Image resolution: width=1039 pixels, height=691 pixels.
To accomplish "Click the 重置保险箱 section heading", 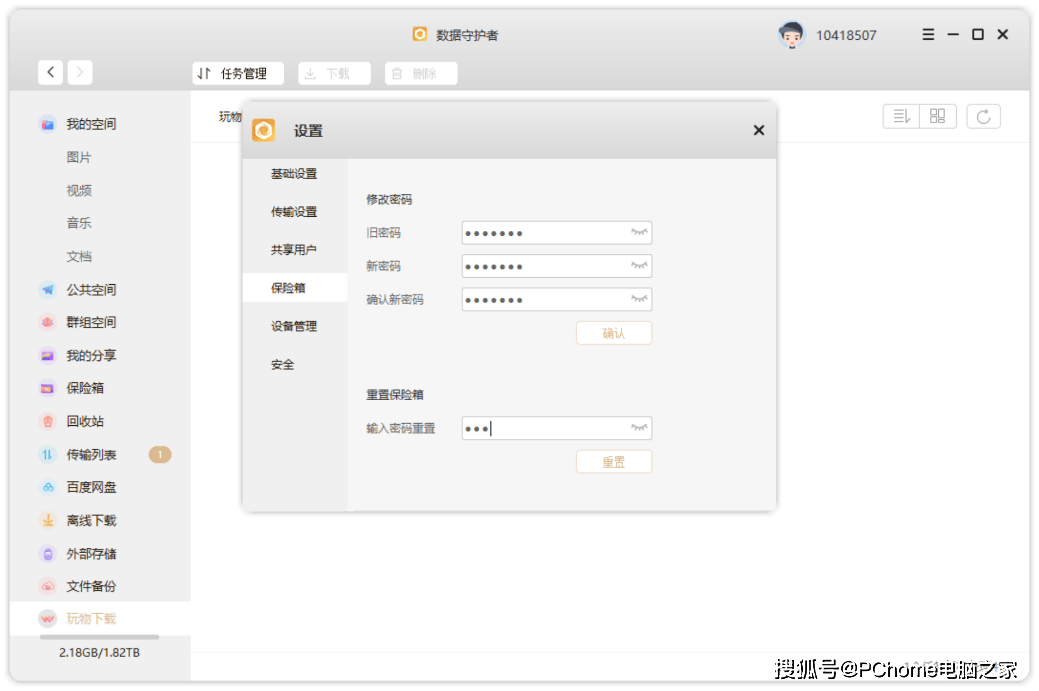I will [x=395, y=395].
